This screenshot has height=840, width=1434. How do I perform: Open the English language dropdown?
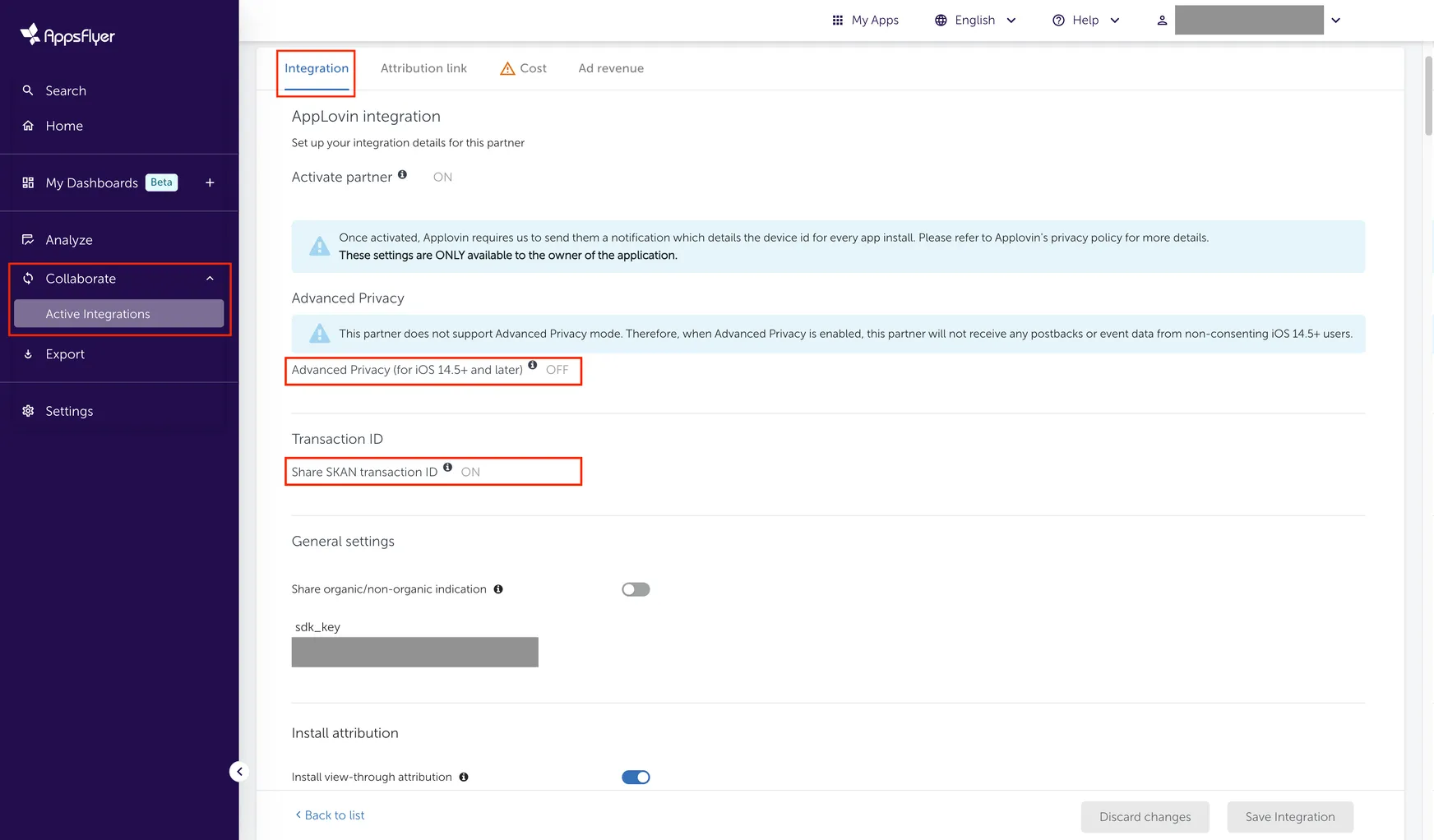975,20
